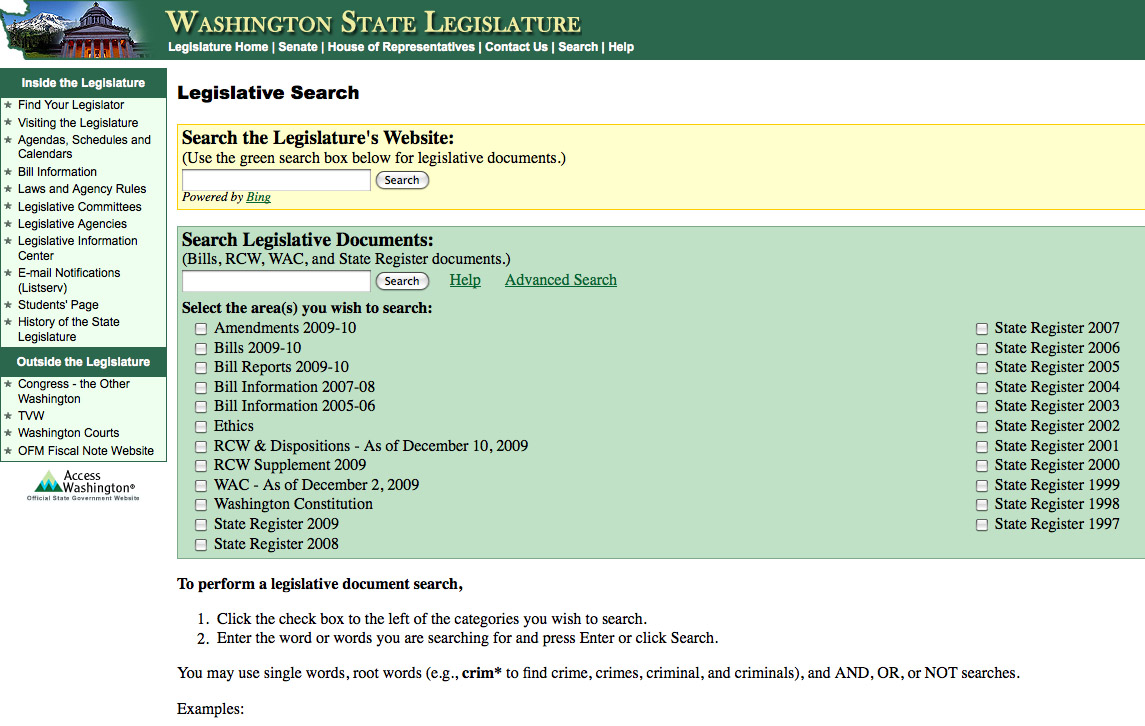Select the State Register 1997 checkbox
The width and height of the screenshot is (1145, 726).
[x=981, y=524]
